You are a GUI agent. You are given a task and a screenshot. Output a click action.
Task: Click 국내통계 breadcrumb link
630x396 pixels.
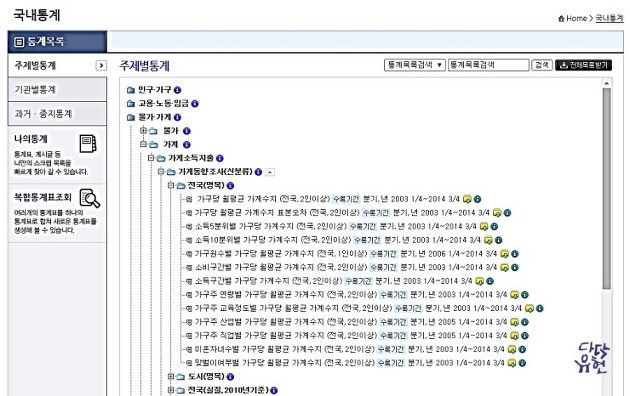pyautogui.click(x=609, y=18)
